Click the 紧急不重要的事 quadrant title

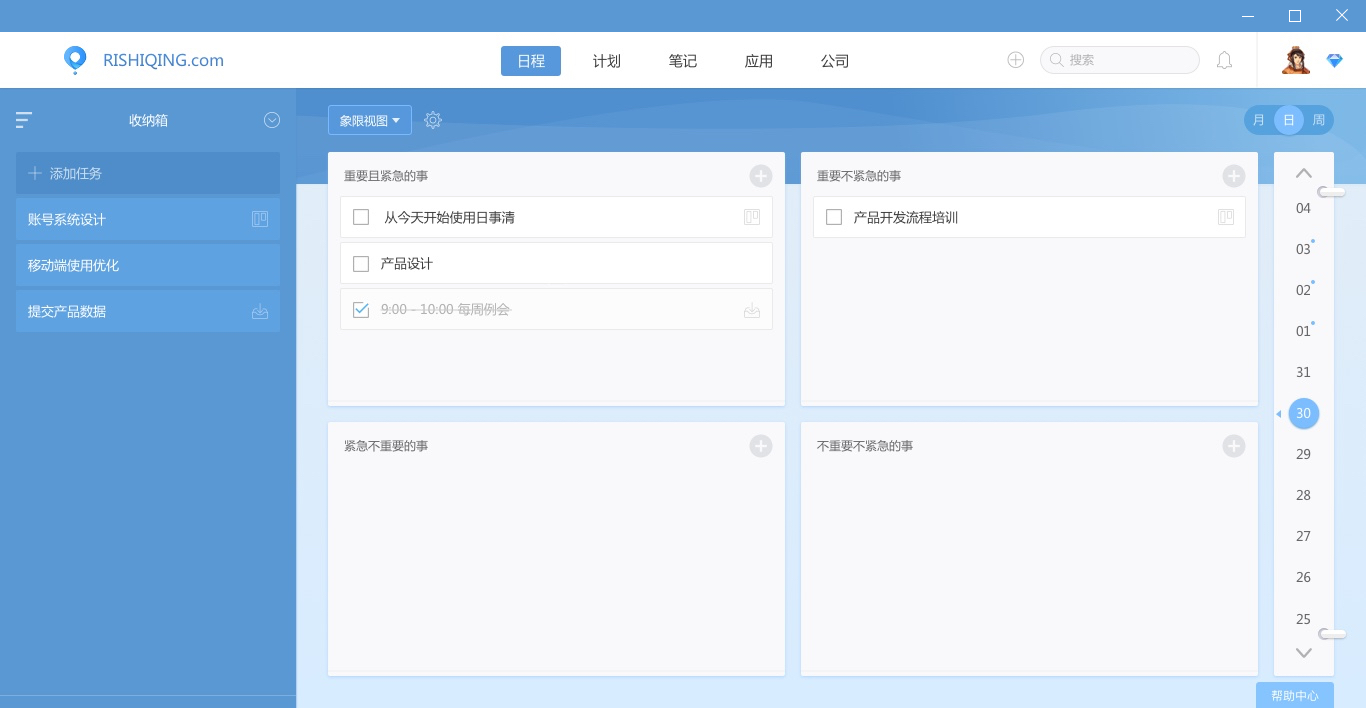[386, 446]
